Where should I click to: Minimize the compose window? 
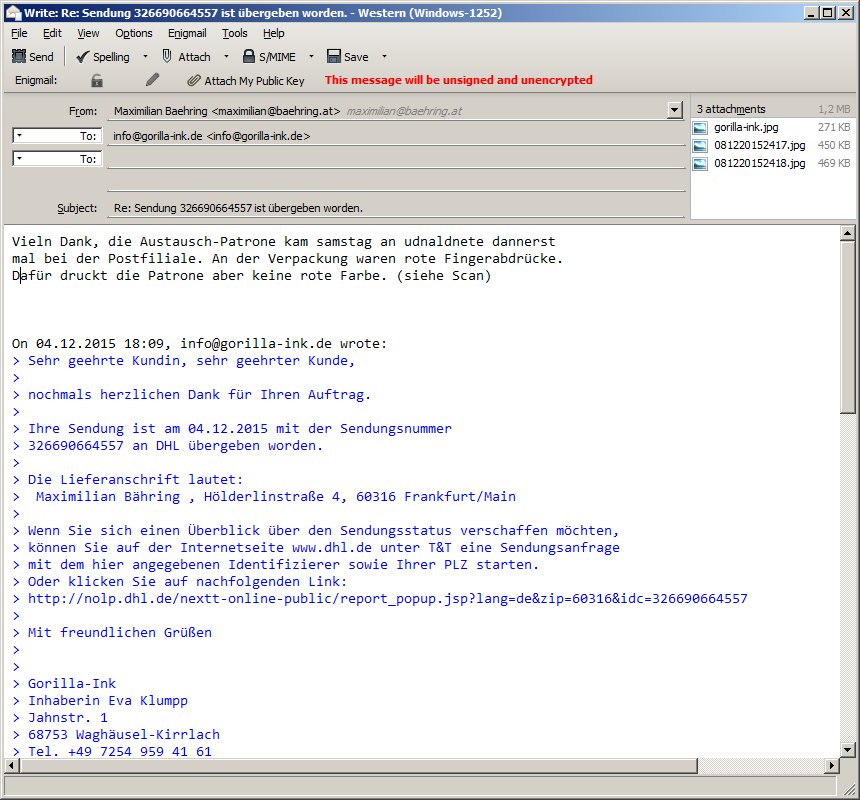[x=812, y=13]
